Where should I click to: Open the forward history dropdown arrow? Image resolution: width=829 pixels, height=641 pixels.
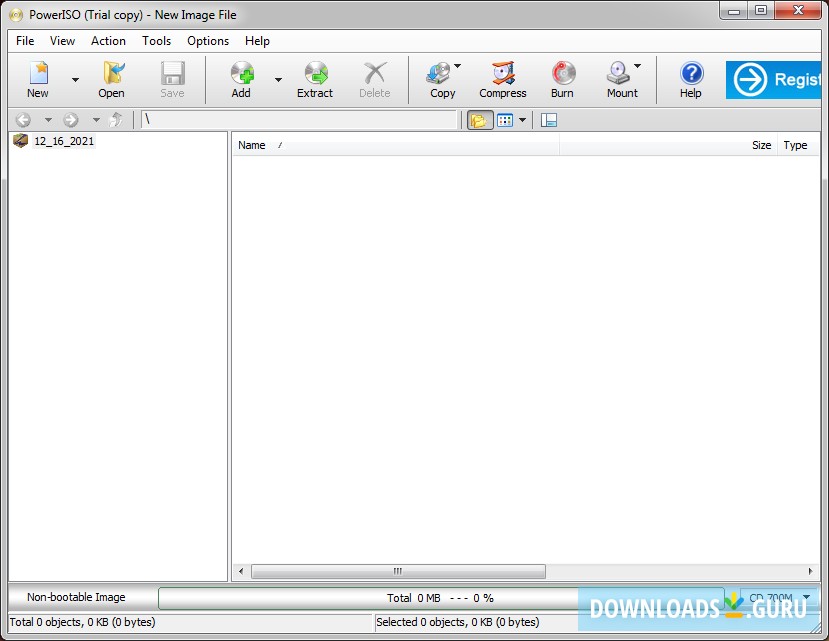(x=96, y=120)
